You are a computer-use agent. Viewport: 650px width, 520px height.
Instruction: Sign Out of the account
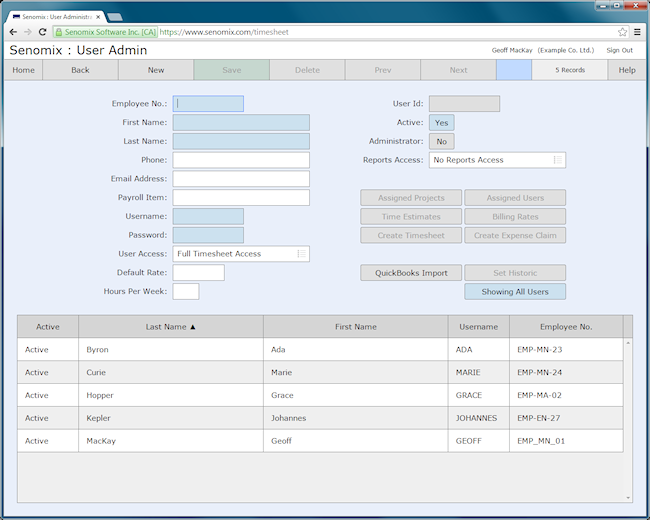click(x=619, y=50)
